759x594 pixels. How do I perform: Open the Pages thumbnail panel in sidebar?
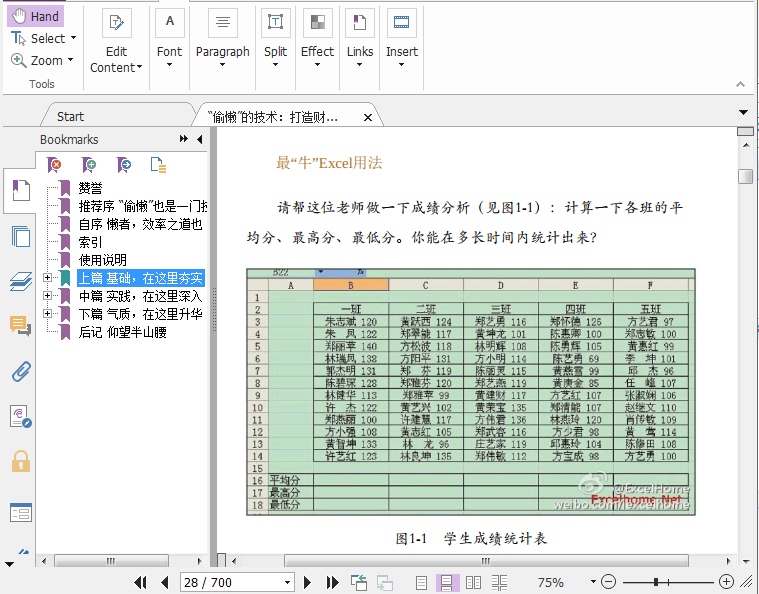click(20, 236)
